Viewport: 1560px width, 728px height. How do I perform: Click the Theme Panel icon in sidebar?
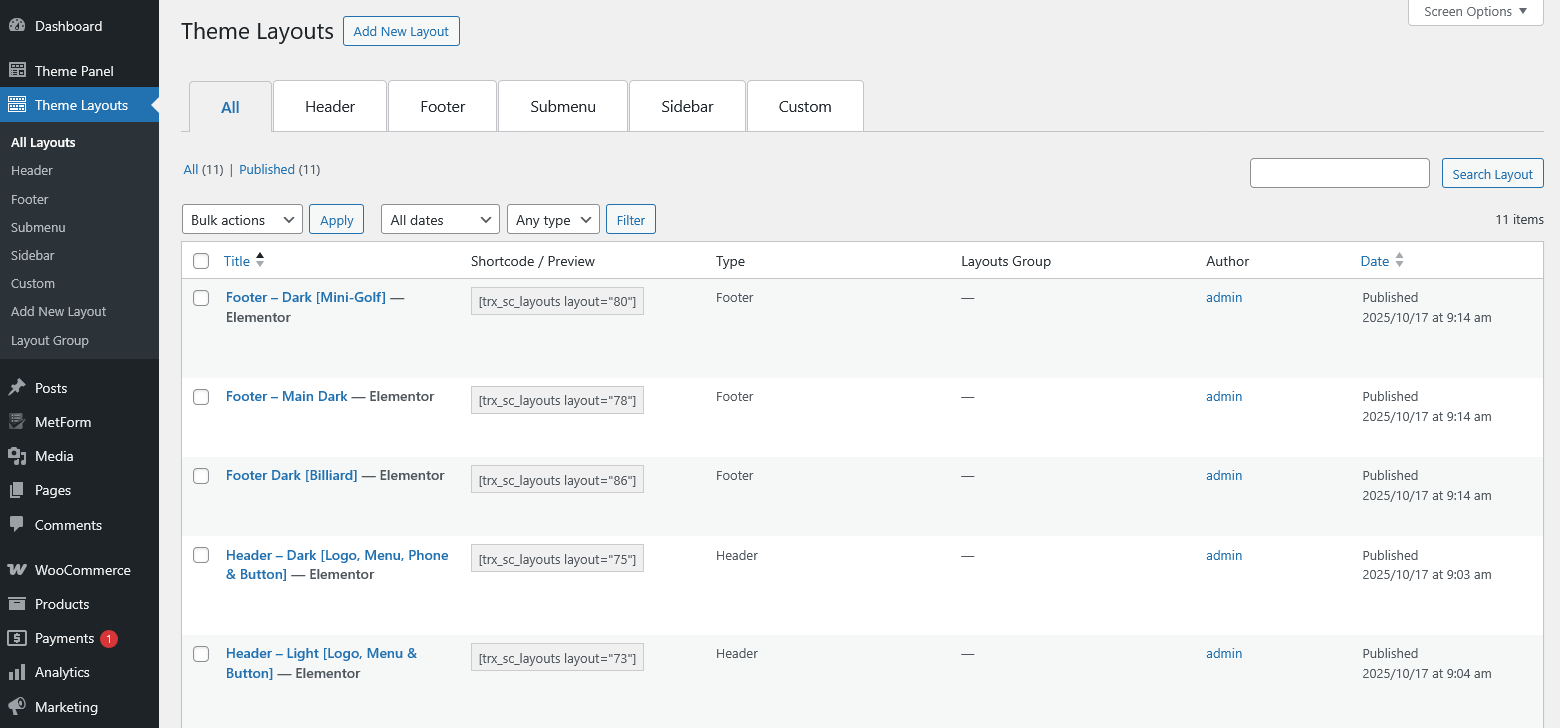17,71
